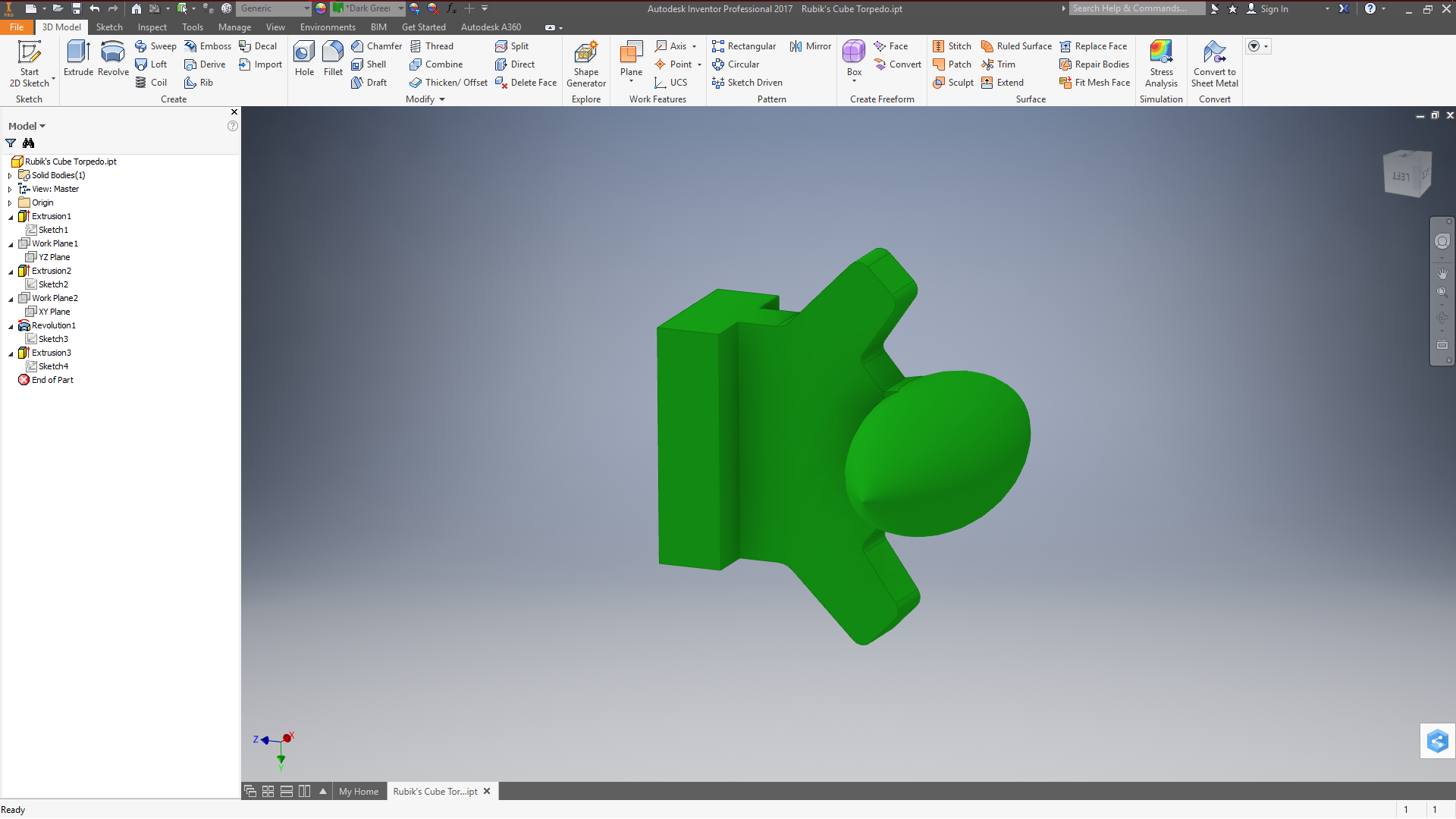Select the Hole tool

304,58
